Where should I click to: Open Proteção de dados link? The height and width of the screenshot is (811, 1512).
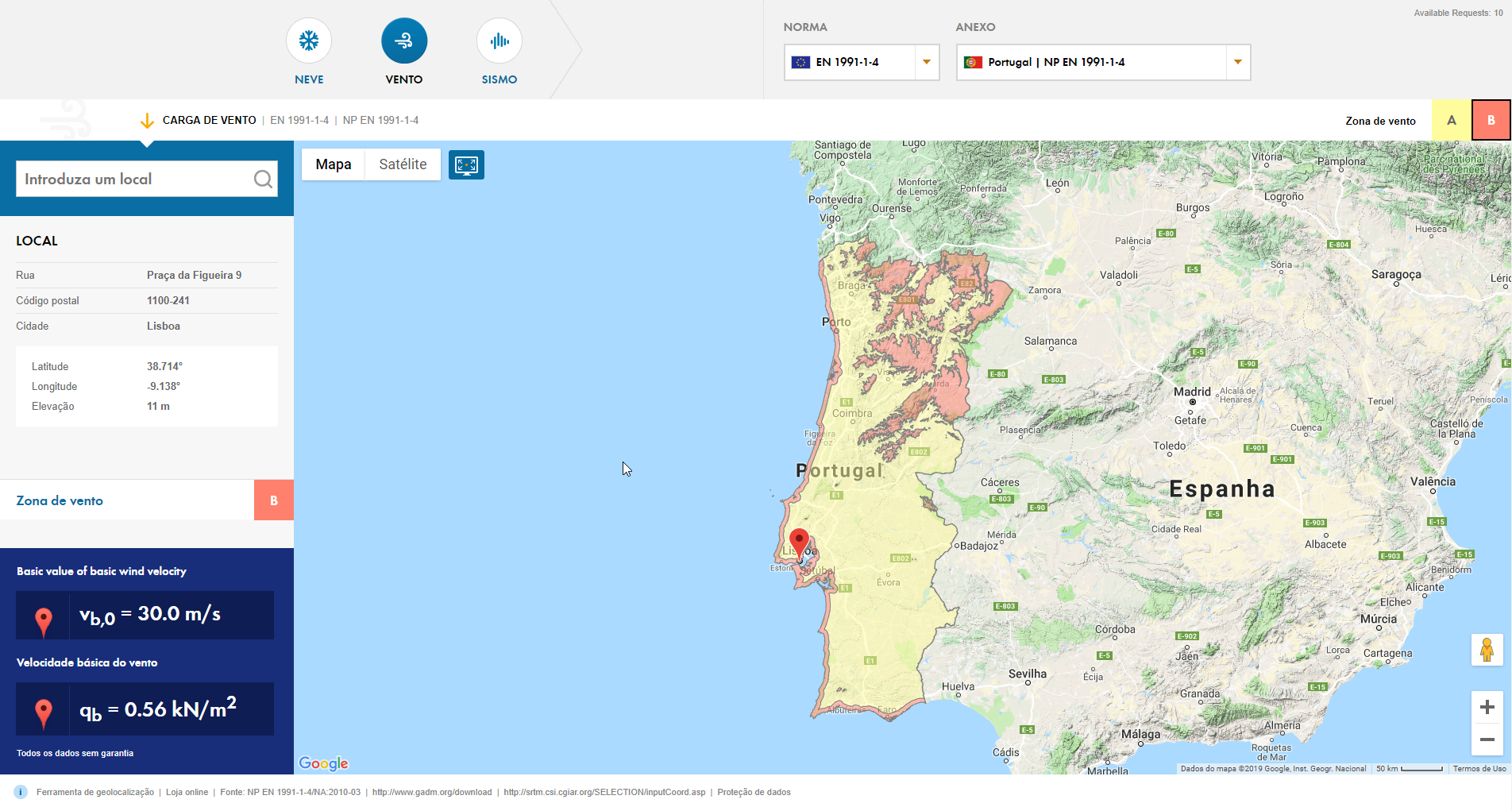pyautogui.click(x=754, y=793)
